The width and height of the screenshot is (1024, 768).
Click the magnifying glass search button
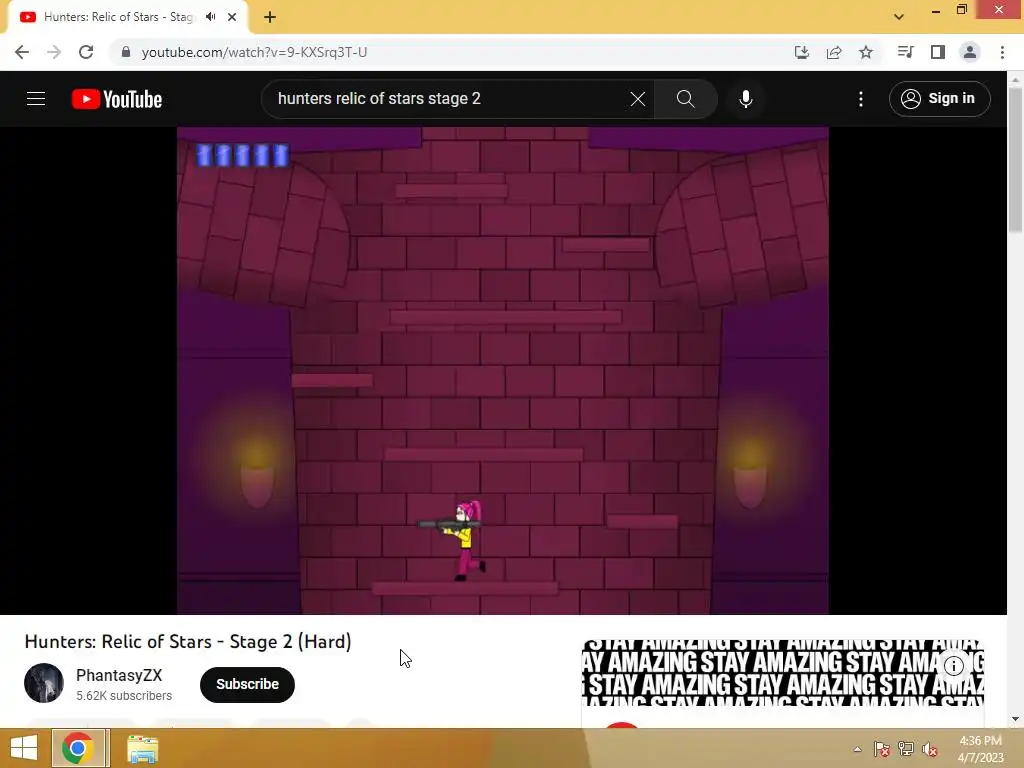point(685,99)
